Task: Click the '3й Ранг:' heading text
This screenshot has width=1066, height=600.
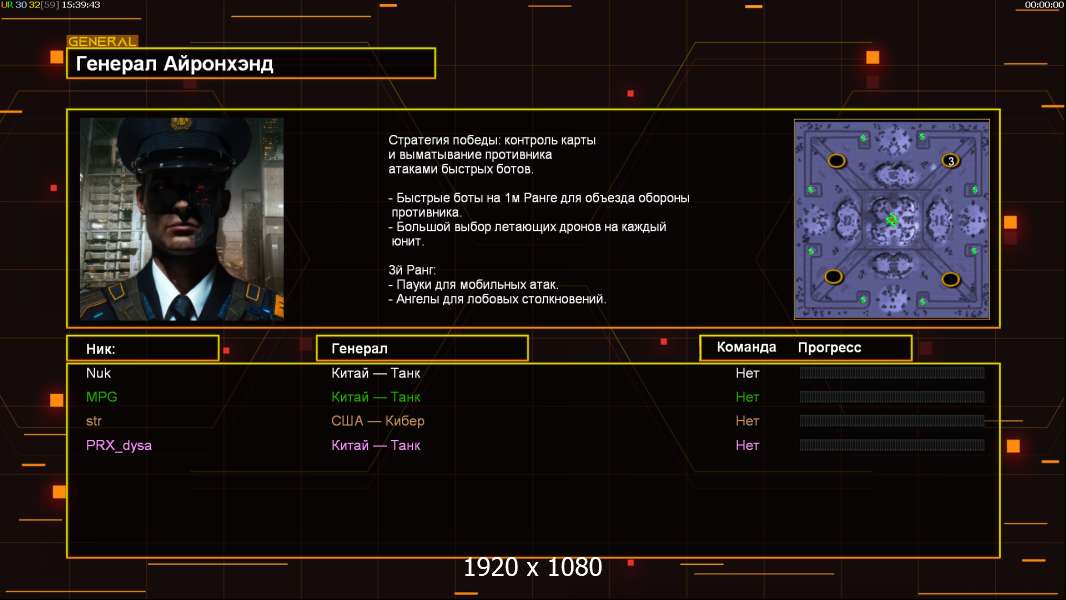Action: tap(412, 270)
